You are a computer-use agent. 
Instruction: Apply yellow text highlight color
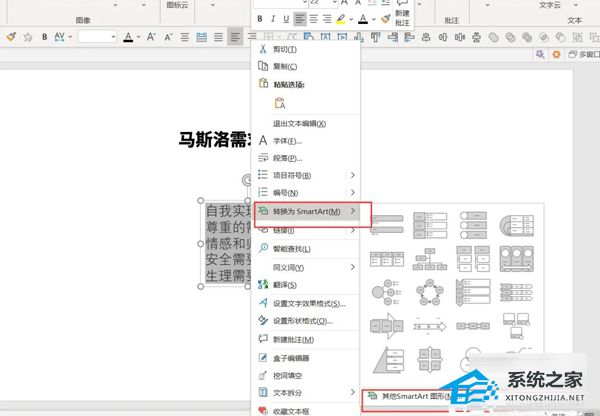tap(341, 19)
